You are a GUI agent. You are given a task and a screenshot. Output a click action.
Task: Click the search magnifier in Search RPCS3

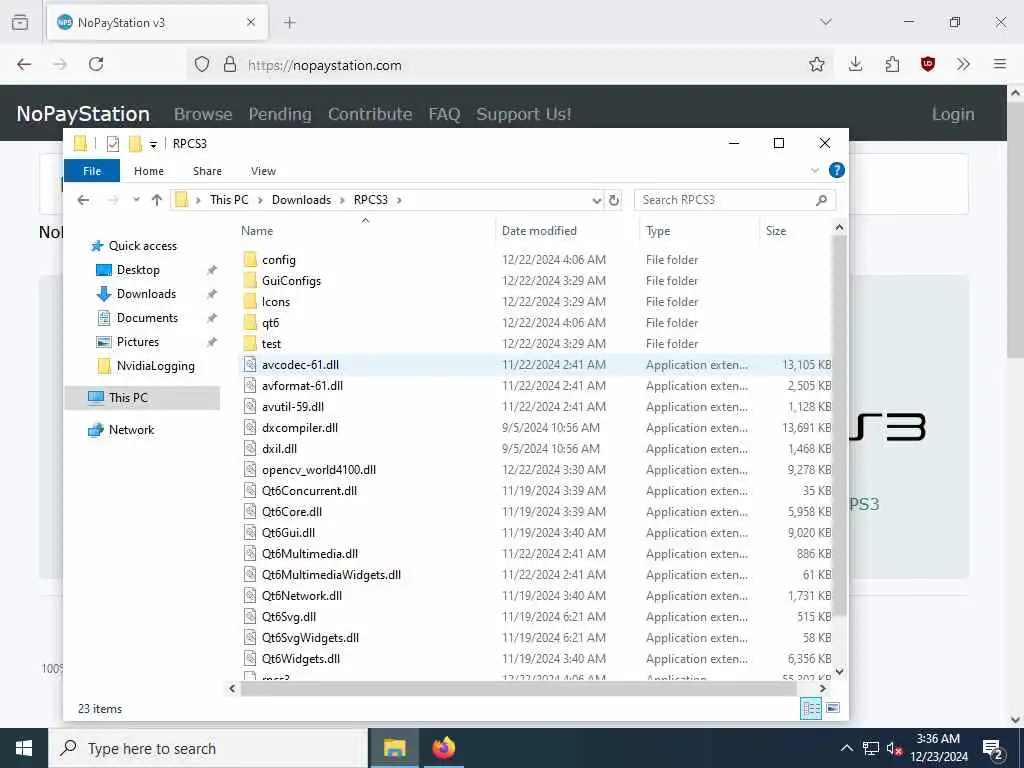click(x=822, y=200)
